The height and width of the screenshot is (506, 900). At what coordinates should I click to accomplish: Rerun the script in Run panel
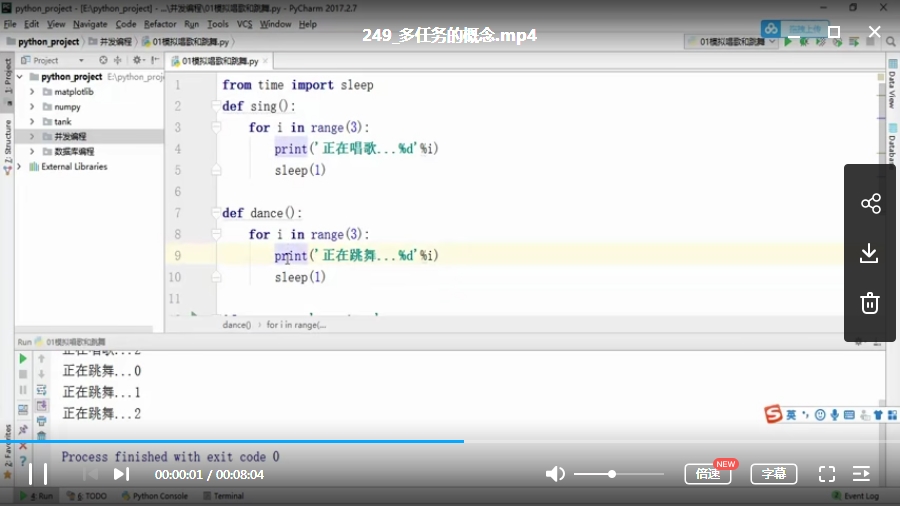(x=23, y=359)
